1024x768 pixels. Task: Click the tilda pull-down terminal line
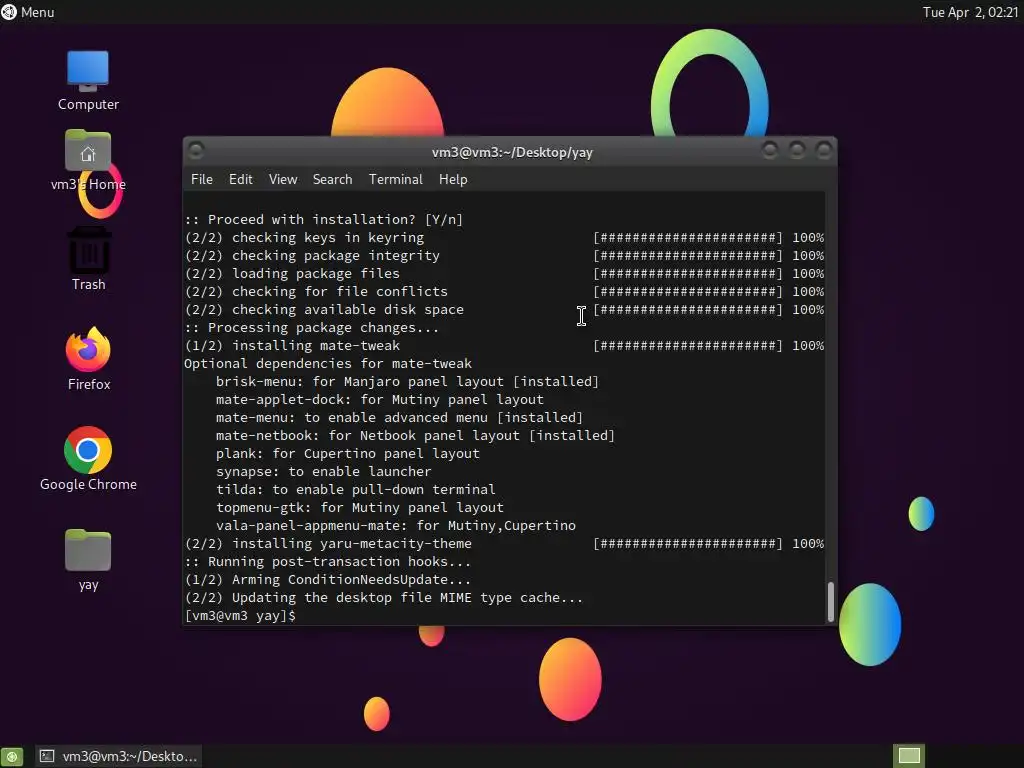pos(355,489)
